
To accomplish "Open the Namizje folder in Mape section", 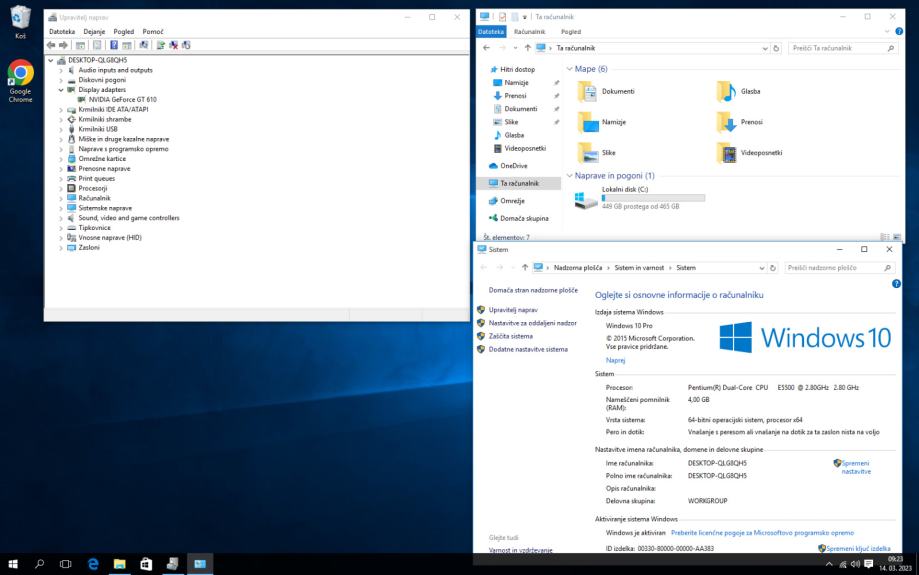I will pos(602,122).
